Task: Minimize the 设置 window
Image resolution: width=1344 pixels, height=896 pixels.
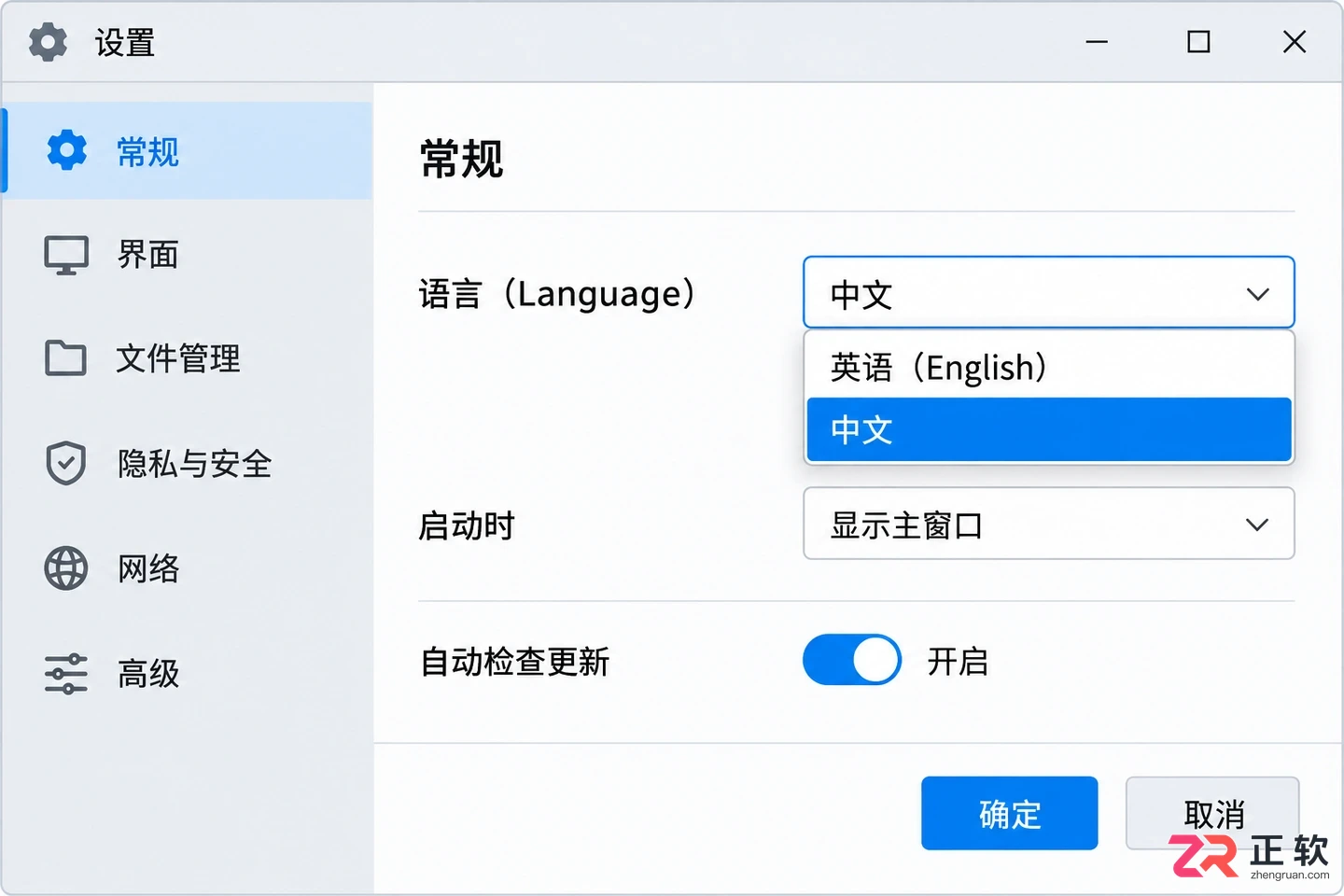Action: pyautogui.click(x=1097, y=42)
